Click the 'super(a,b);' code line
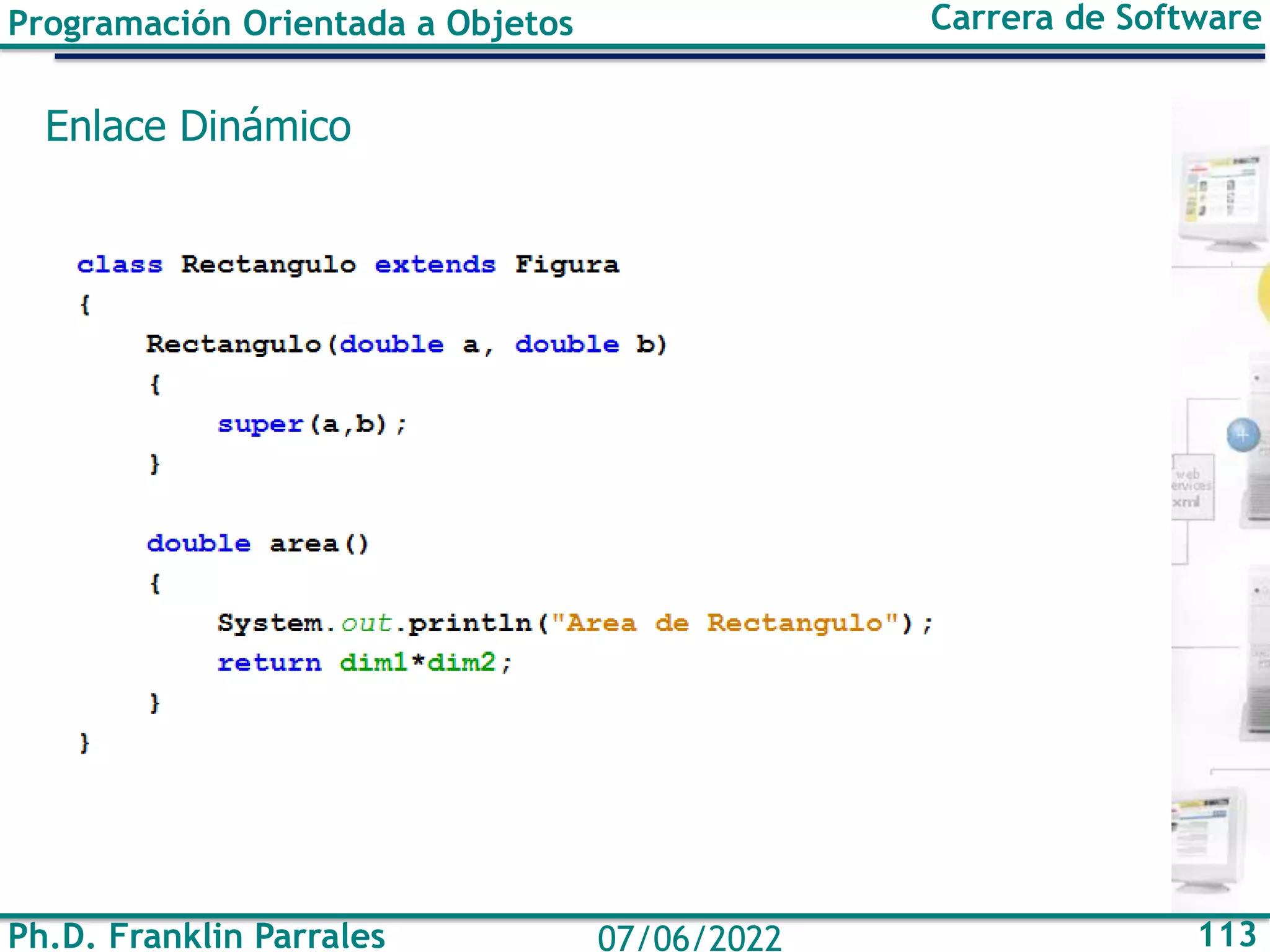The image size is (1270, 952). (x=313, y=425)
